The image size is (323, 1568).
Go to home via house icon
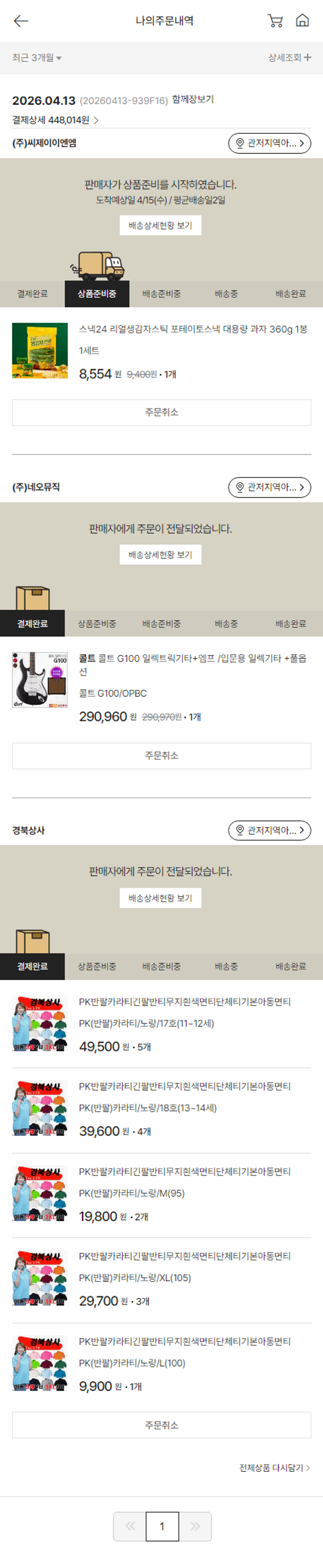302,21
